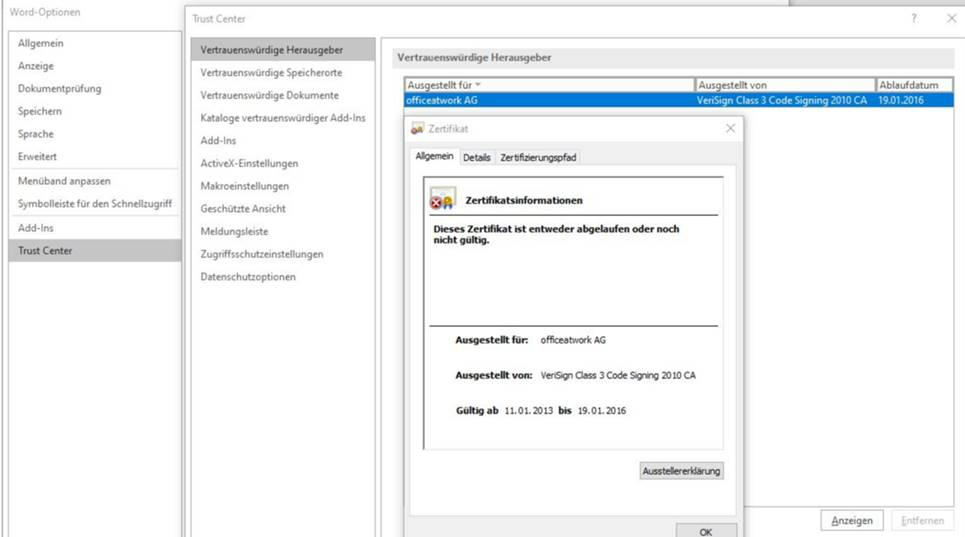
Task: Click valid-until date 19.01.2016 in certificate
Action: (602, 411)
